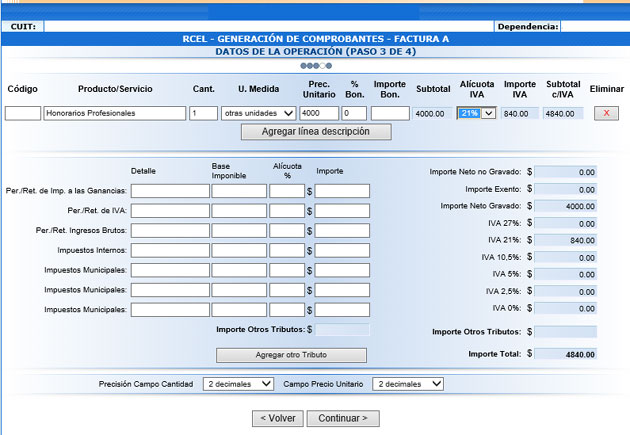
Task: Click Producto/Servicio field with Honorarios Profesionales
Action: click(115, 113)
